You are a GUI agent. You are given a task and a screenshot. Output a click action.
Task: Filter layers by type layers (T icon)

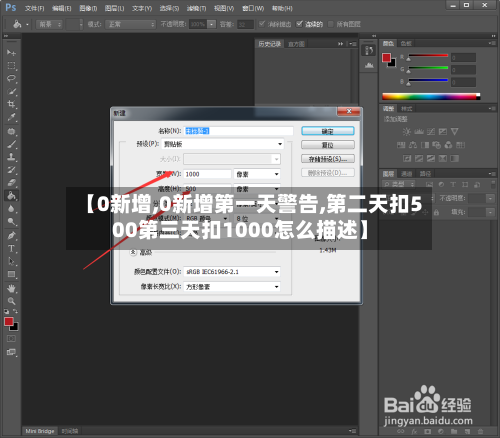point(453,184)
